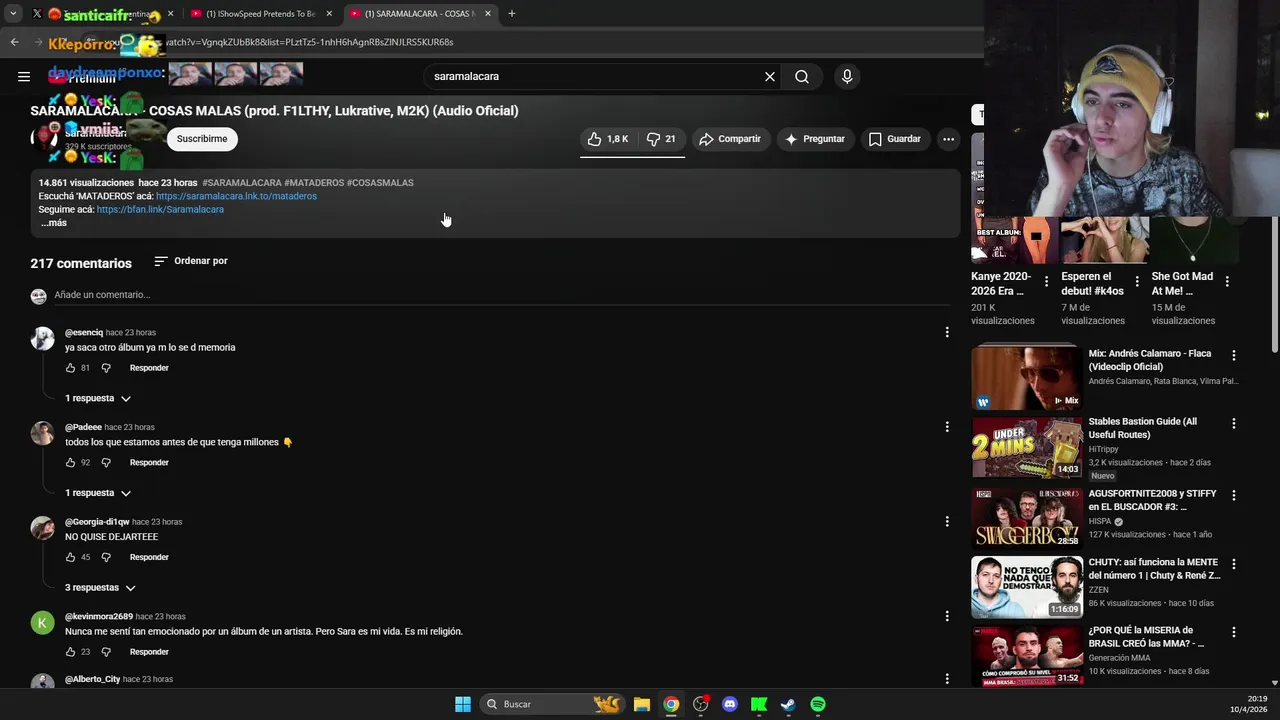
Task: Like the @esenciq comment
Action: pos(70,368)
